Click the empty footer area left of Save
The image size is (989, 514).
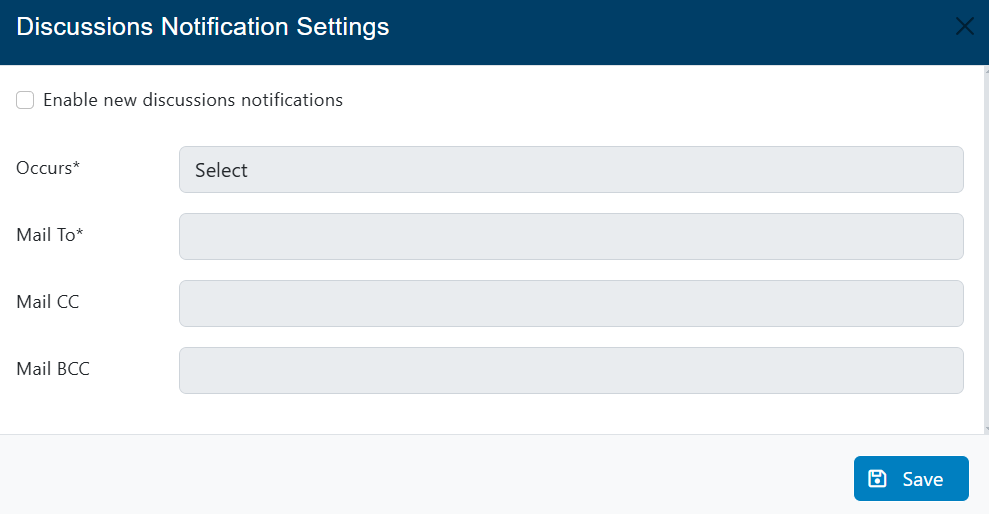420,476
